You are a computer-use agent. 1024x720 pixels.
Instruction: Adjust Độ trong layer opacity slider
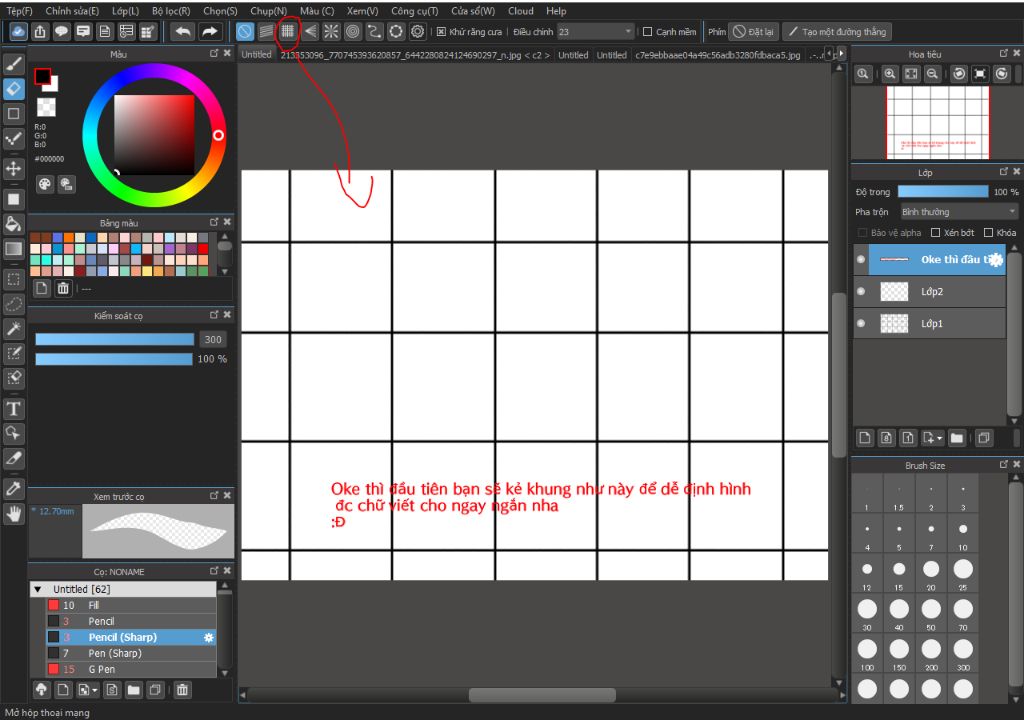click(942, 191)
